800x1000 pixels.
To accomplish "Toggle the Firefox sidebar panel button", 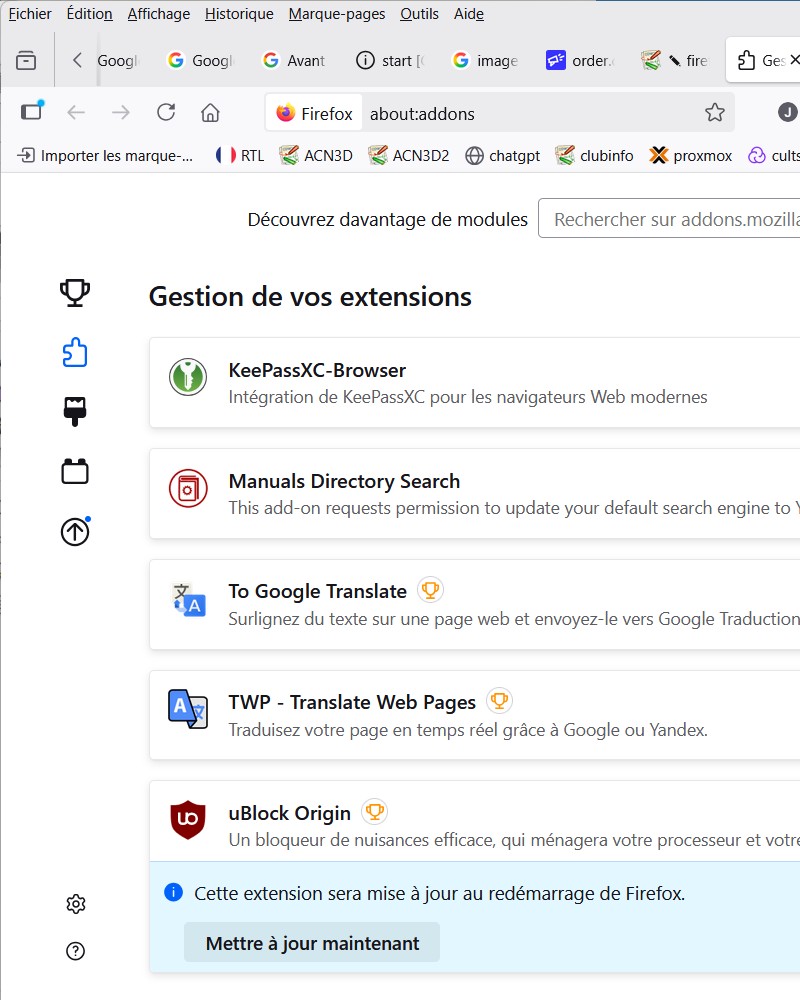I will pos(31,112).
